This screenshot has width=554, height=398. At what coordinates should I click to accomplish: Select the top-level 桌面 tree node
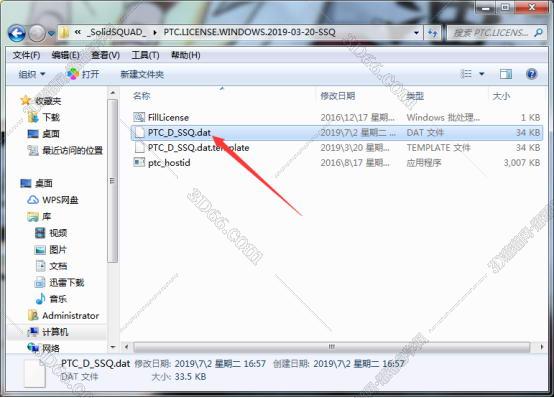(44, 183)
